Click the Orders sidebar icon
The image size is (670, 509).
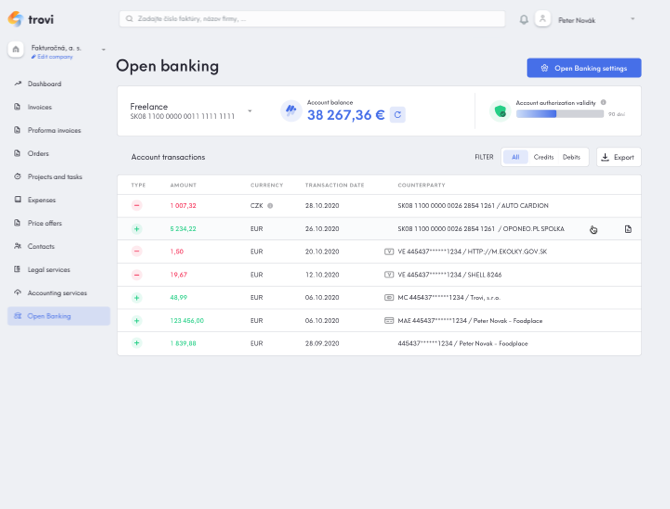pyautogui.click(x=18, y=153)
